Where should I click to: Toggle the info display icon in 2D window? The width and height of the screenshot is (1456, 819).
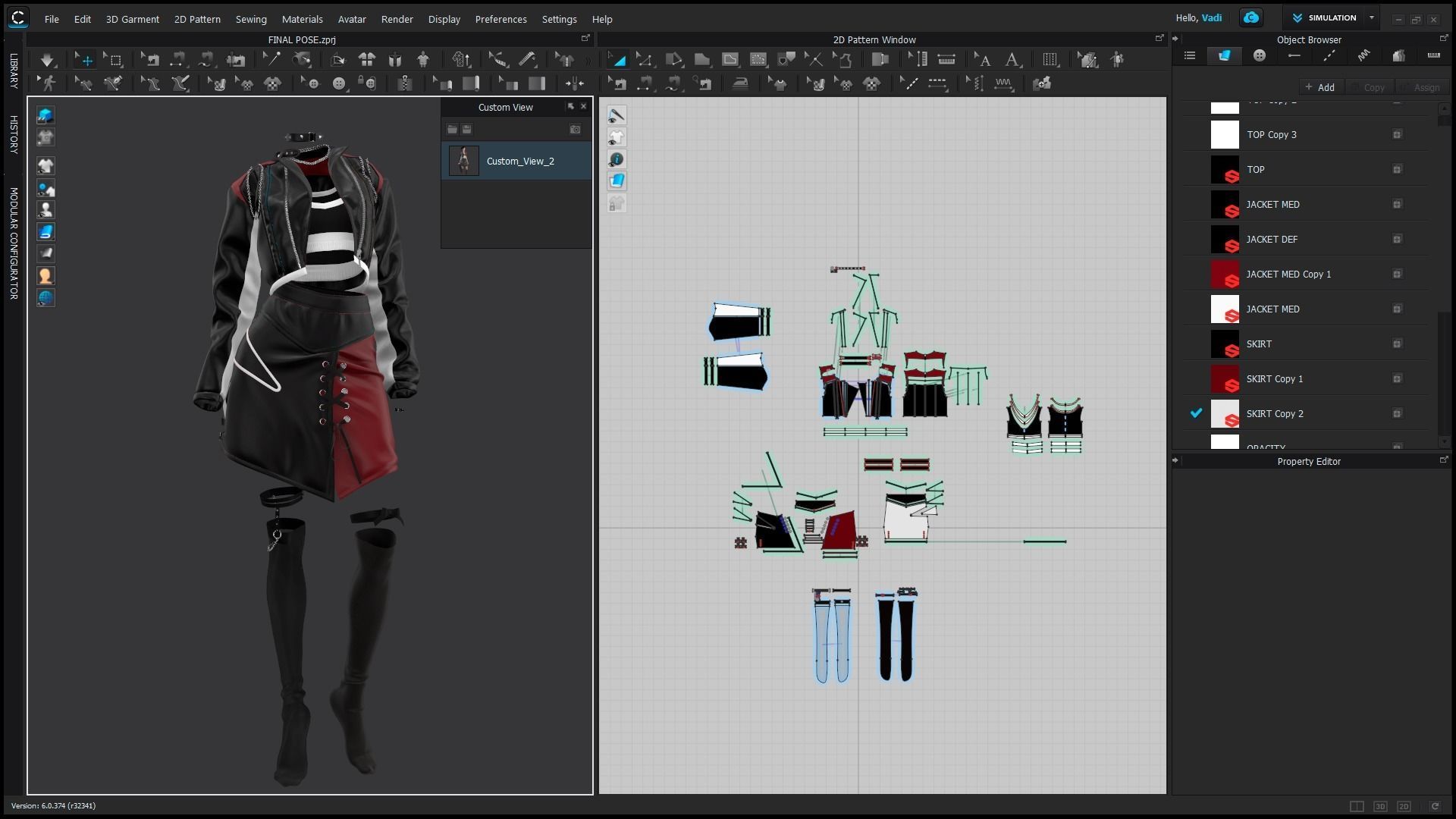tap(617, 159)
